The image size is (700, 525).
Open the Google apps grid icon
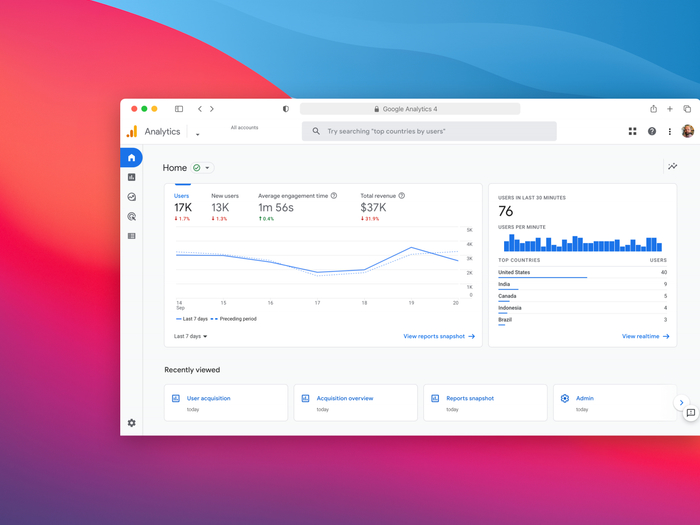632,131
